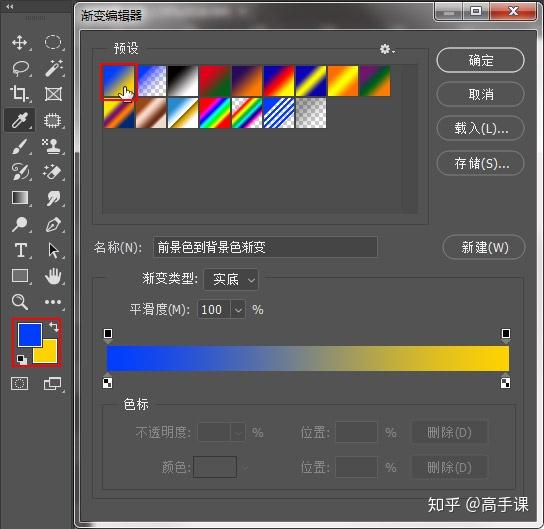
Task: Choose the blue-yellow-blue gradient preset
Action: (x=311, y=81)
